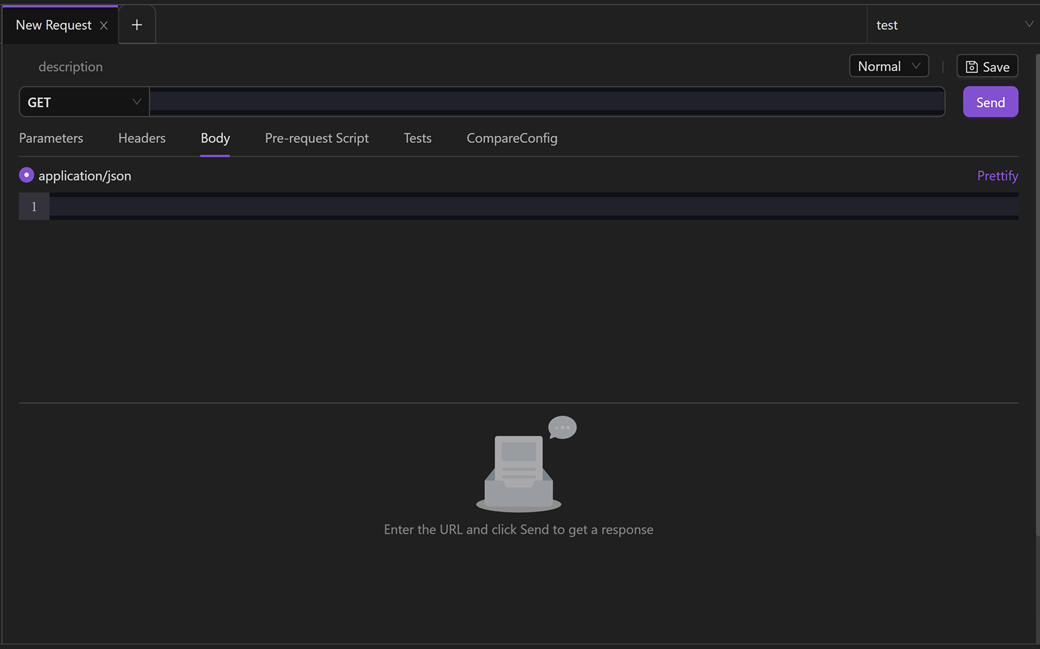Switch to the Headers tab
The width and height of the screenshot is (1040, 649).
pos(142,138)
